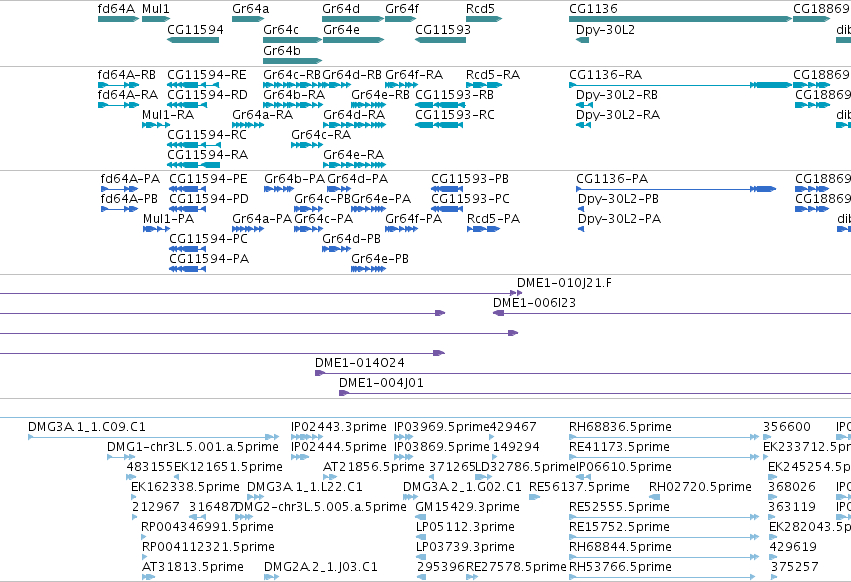Select the Gr64e gene label
Viewport: 851px width, 582px height.
click(341, 29)
